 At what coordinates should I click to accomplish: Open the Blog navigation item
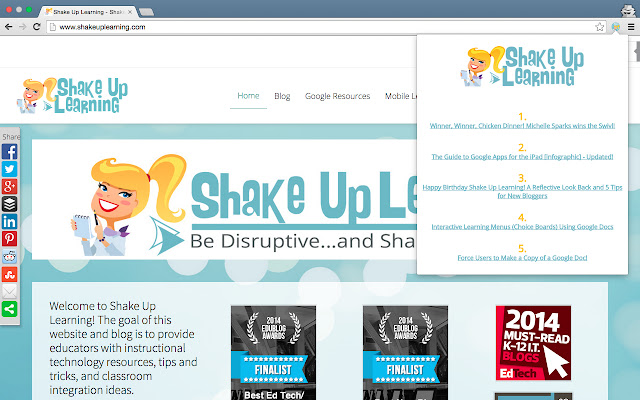(282, 96)
